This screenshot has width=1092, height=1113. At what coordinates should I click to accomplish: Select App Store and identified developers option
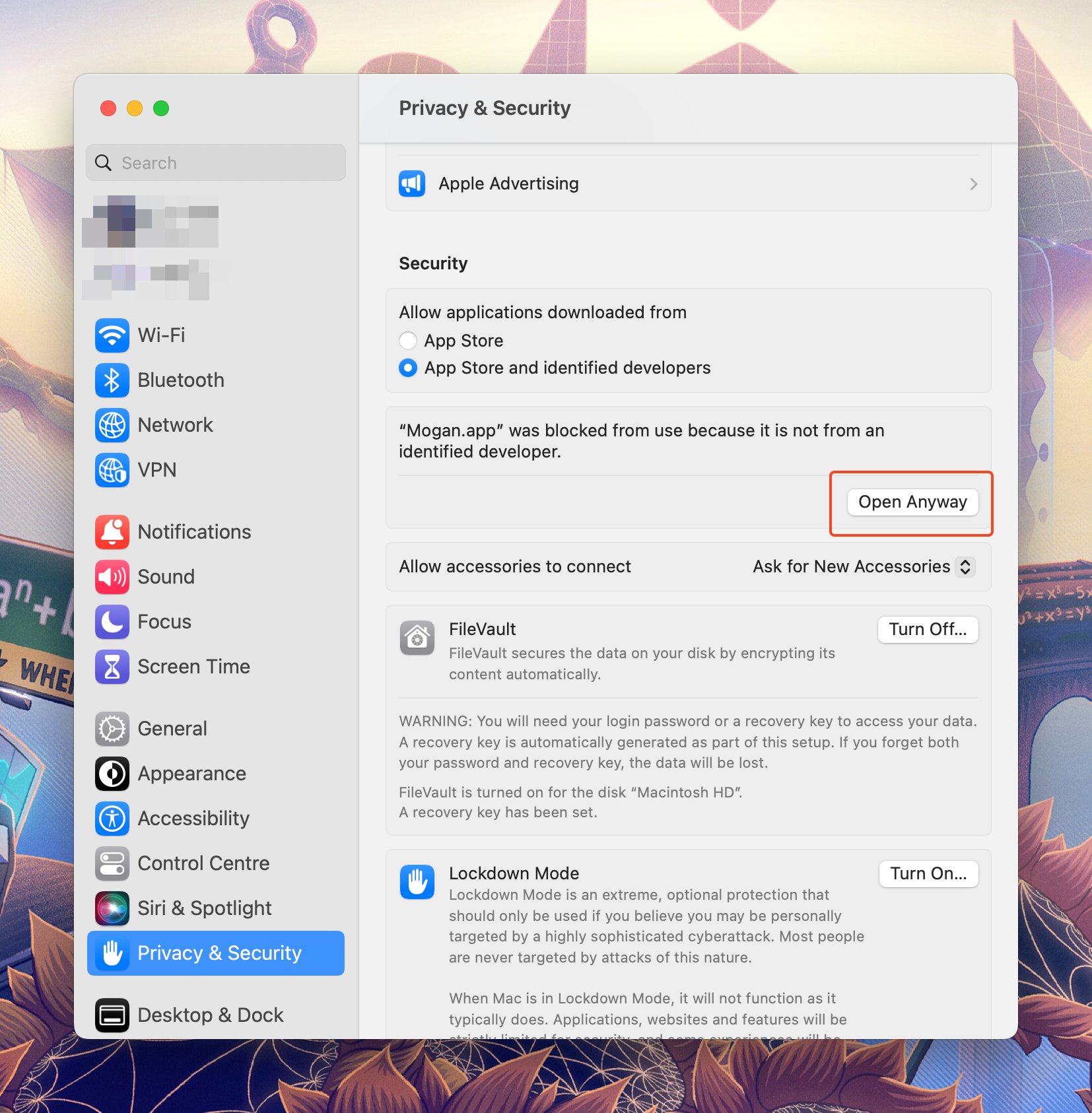[408, 368]
